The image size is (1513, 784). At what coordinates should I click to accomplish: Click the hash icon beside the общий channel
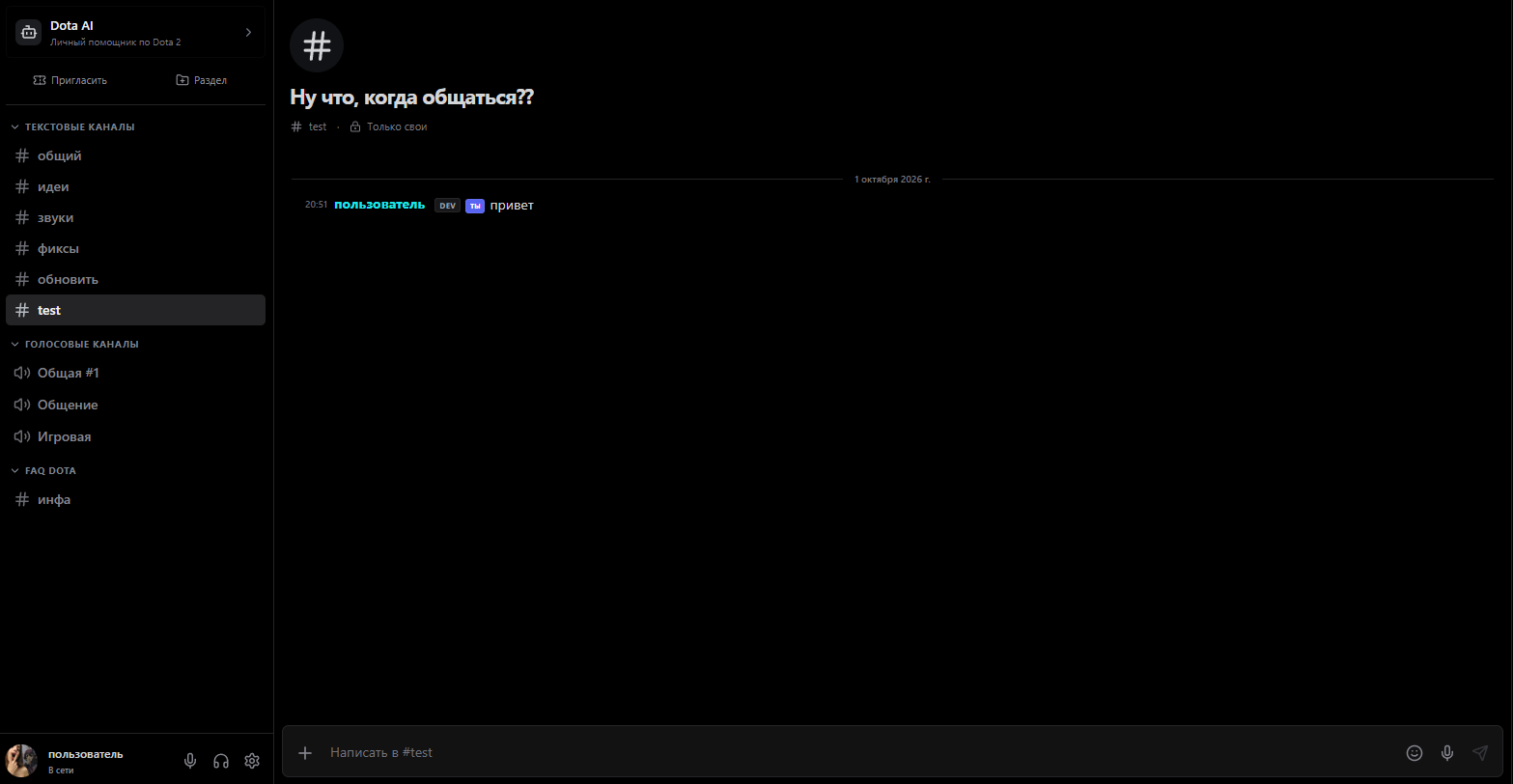click(x=22, y=155)
